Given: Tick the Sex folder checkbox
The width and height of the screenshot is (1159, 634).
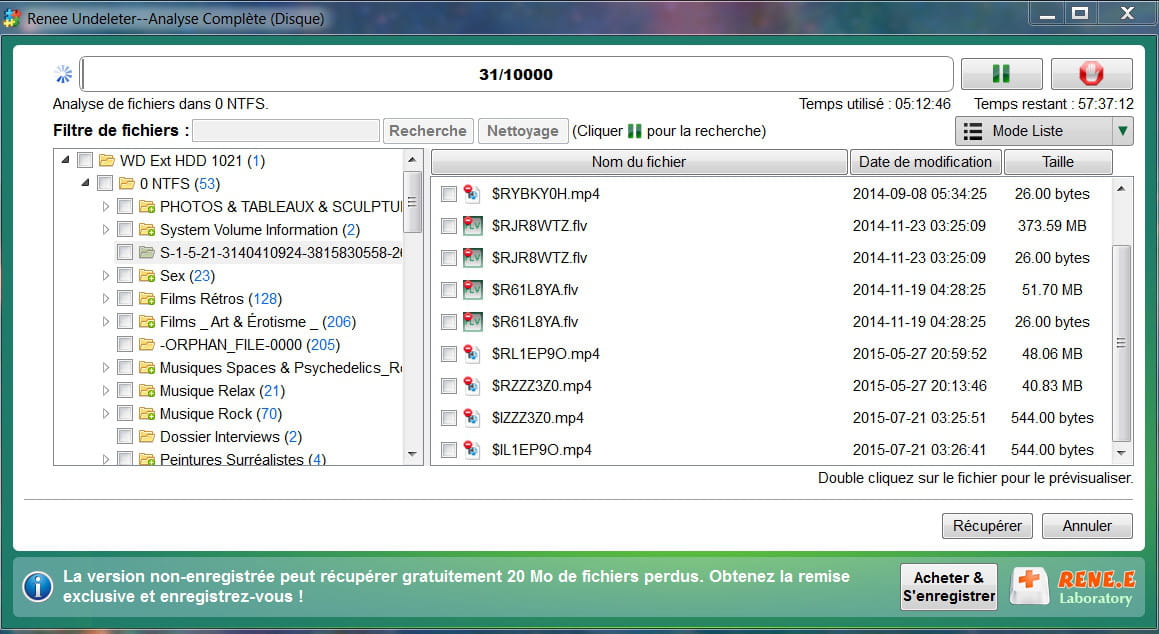Looking at the screenshot, I should (x=125, y=276).
